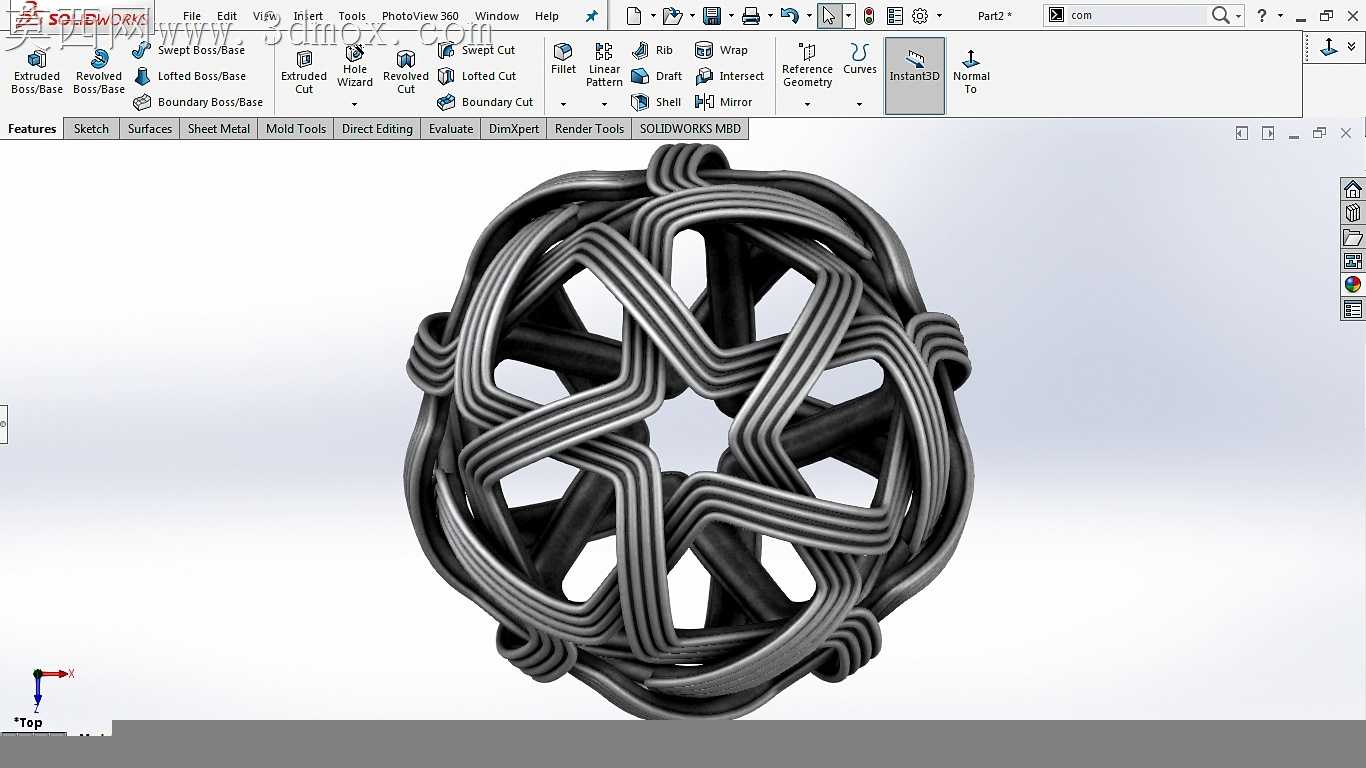Expand the Curves dropdown arrow
1366x768 pixels.
[x=859, y=104]
